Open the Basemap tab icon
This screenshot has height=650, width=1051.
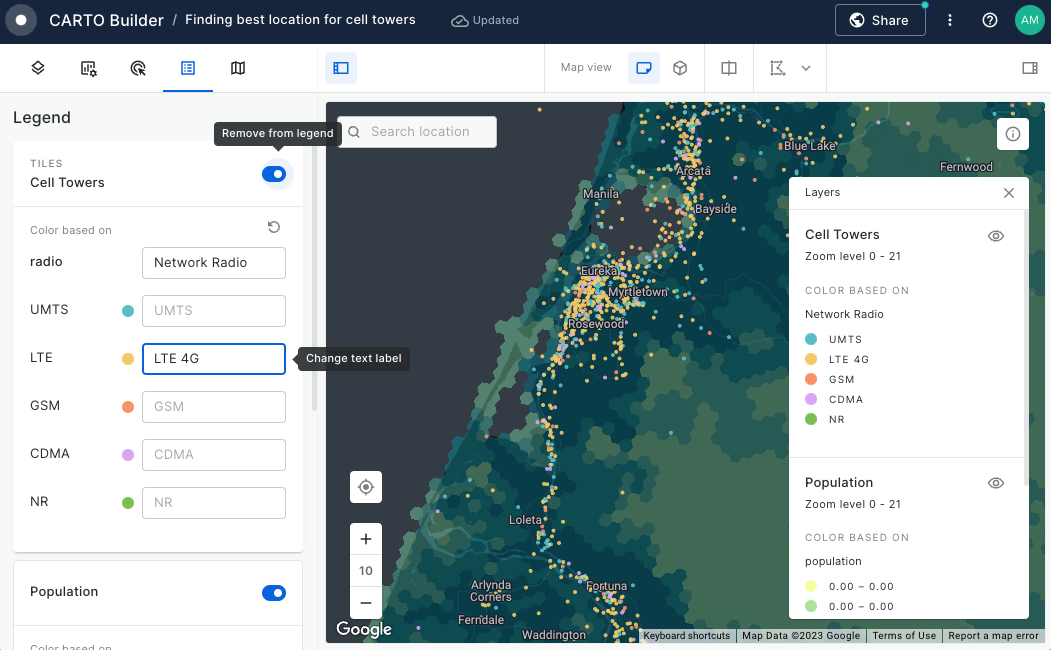tap(238, 68)
